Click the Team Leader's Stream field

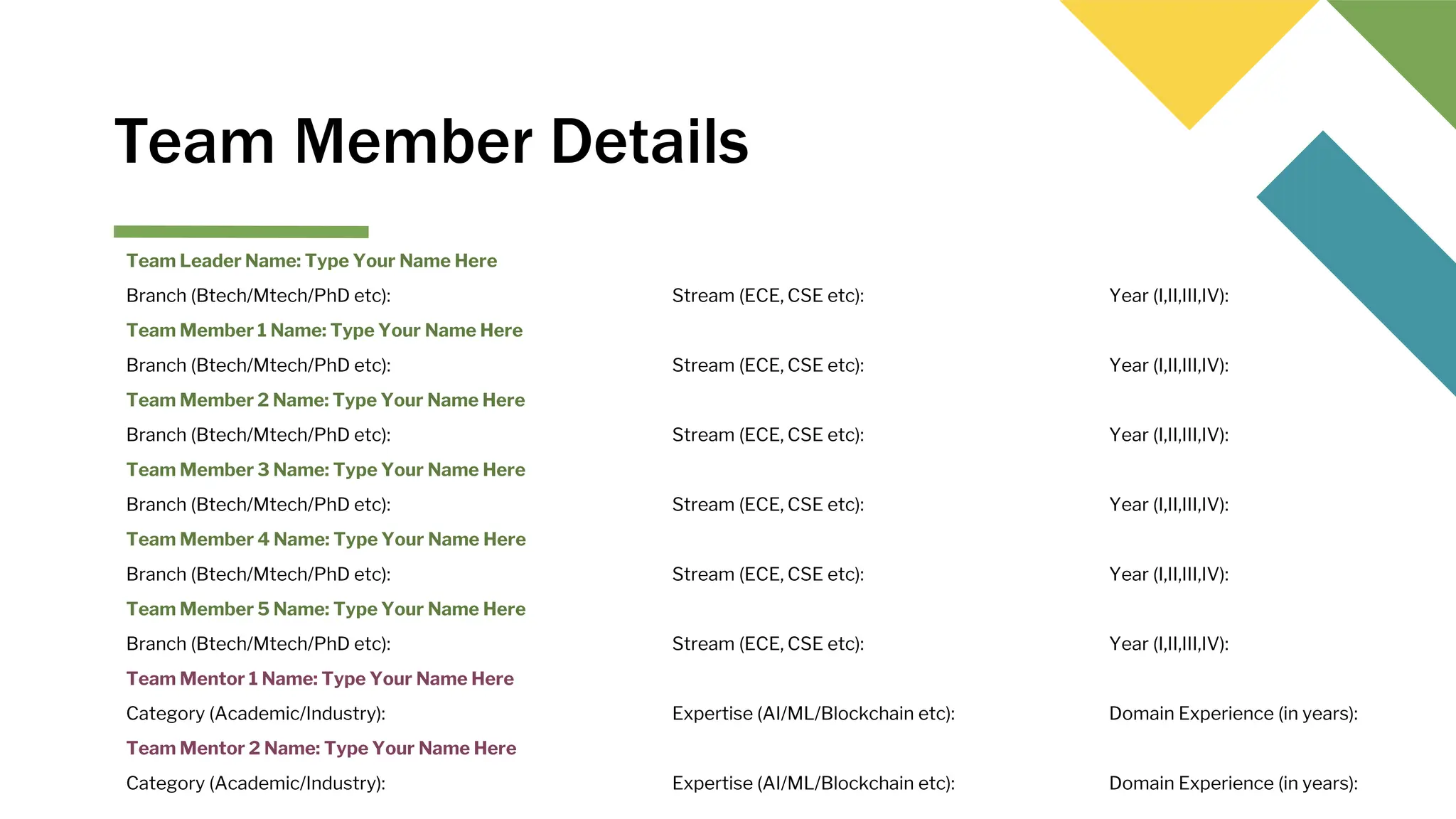click(x=768, y=296)
